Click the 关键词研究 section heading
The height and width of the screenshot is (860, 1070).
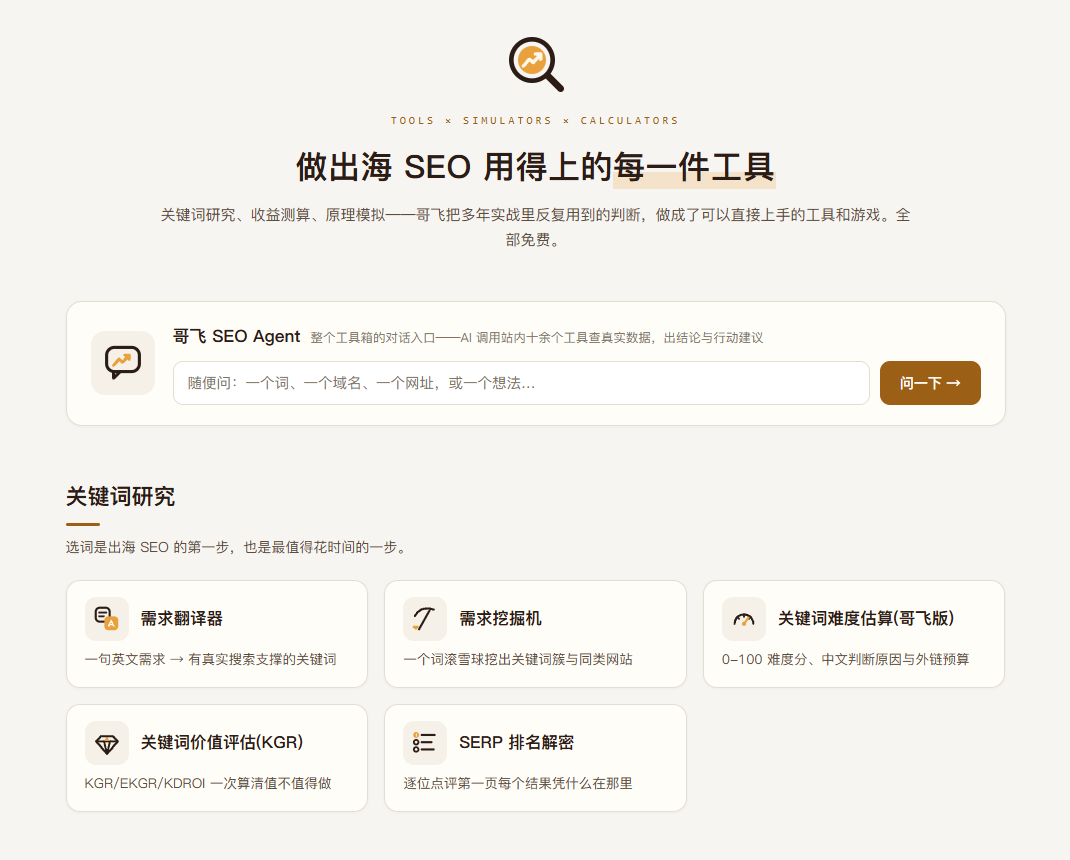(120, 496)
